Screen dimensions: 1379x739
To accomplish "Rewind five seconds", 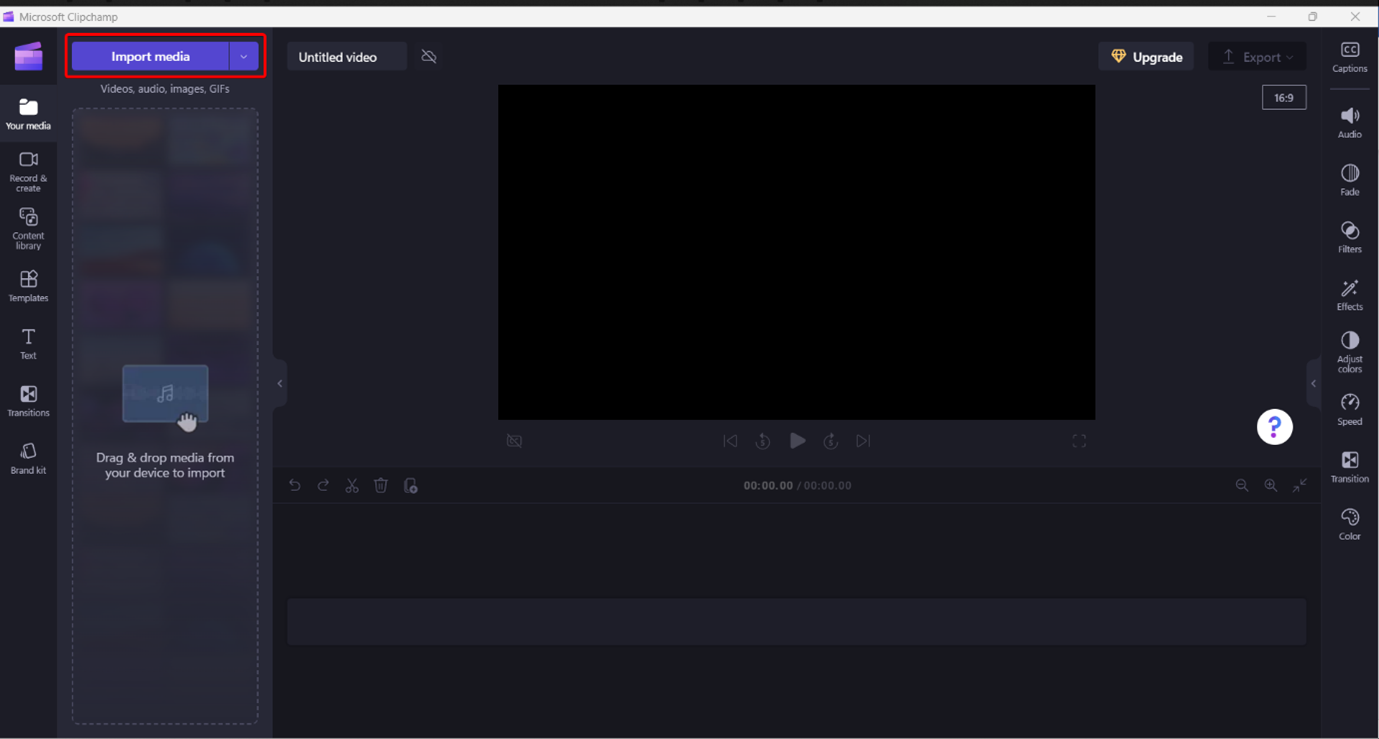I will [763, 441].
